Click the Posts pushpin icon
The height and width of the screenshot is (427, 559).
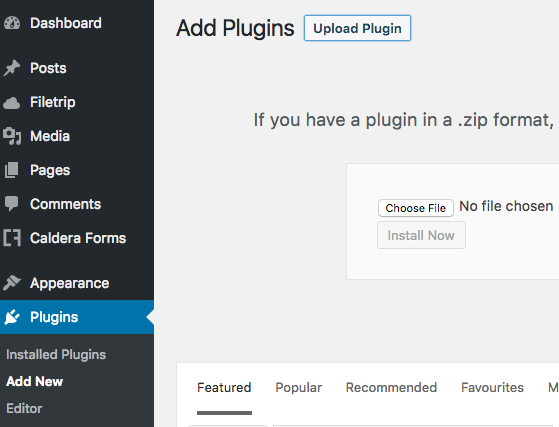12,68
